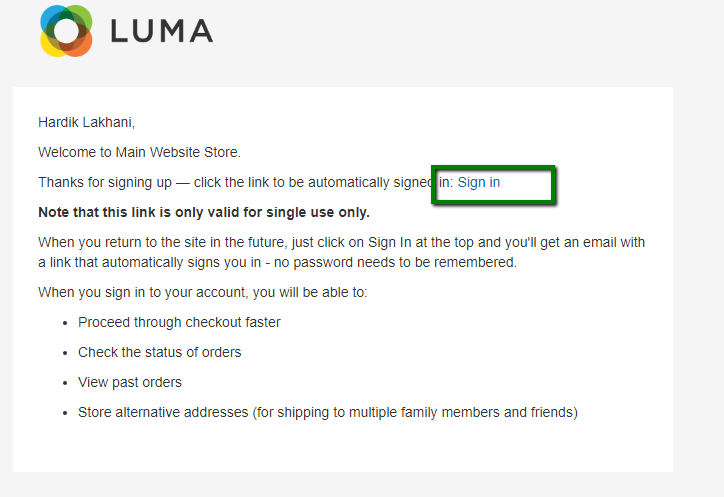Select the View past orders item
724x497 pixels.
[x=130, y=382]
